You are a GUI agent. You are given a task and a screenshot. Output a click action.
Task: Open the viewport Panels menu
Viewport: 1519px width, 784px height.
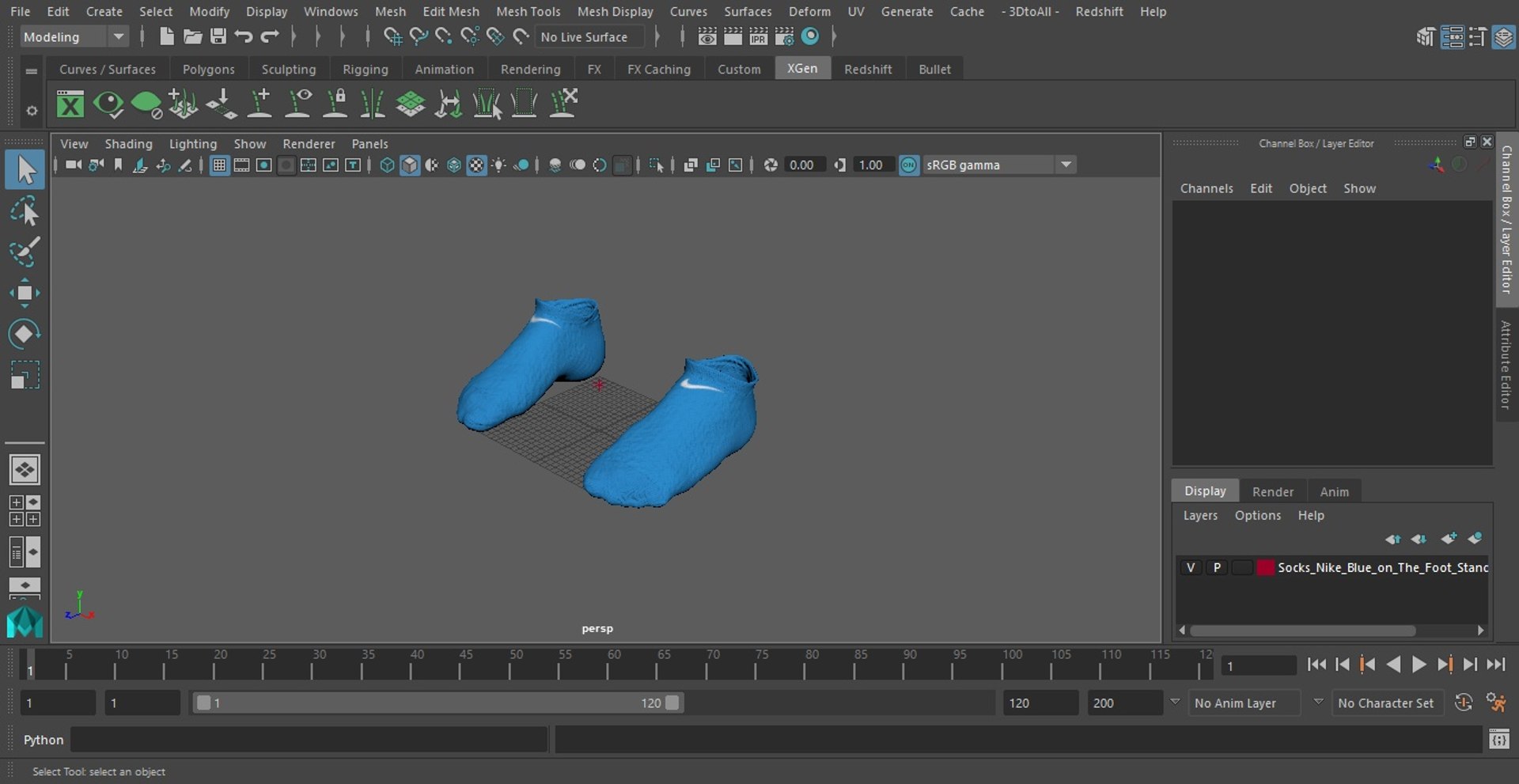369,143
